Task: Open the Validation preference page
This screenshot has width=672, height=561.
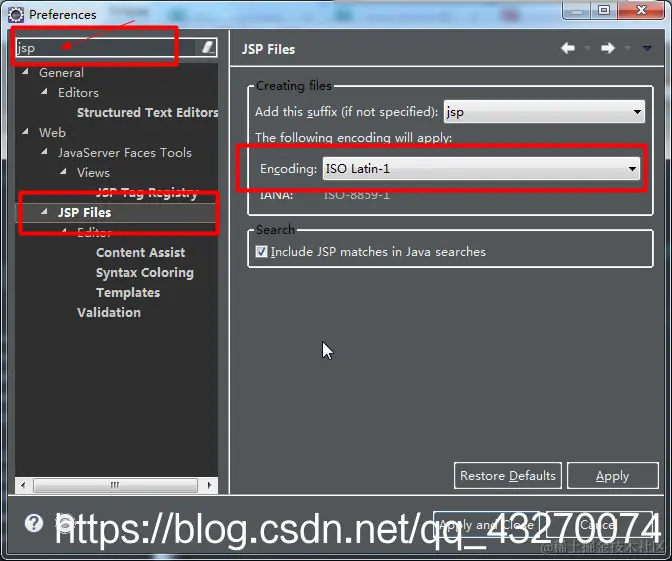Action: coord(109,312)
